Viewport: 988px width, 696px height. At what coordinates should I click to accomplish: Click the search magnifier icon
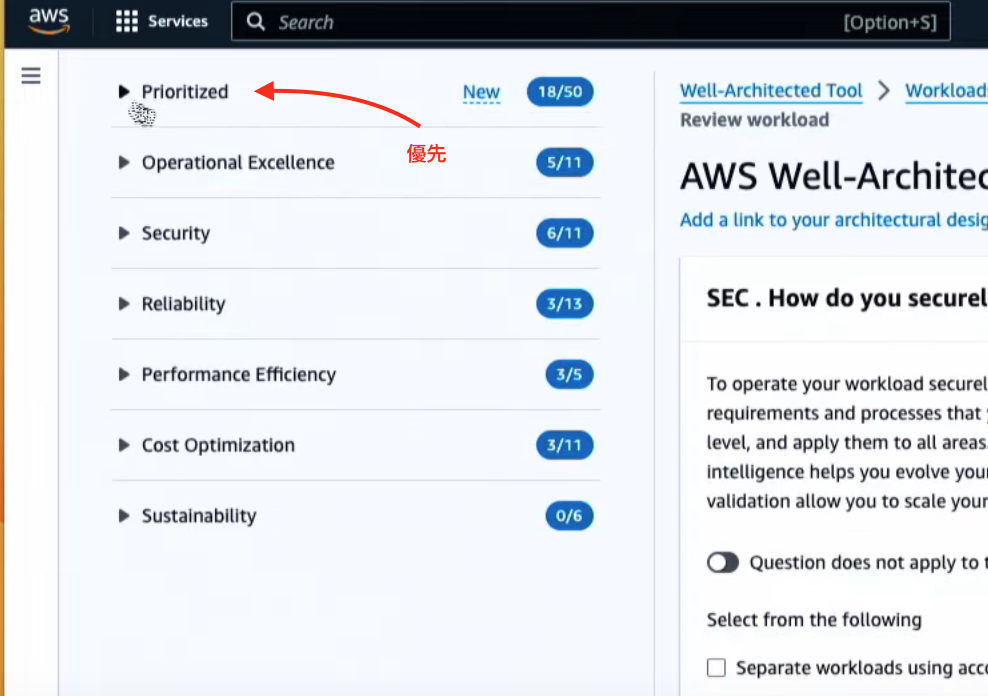click(257, 22)
